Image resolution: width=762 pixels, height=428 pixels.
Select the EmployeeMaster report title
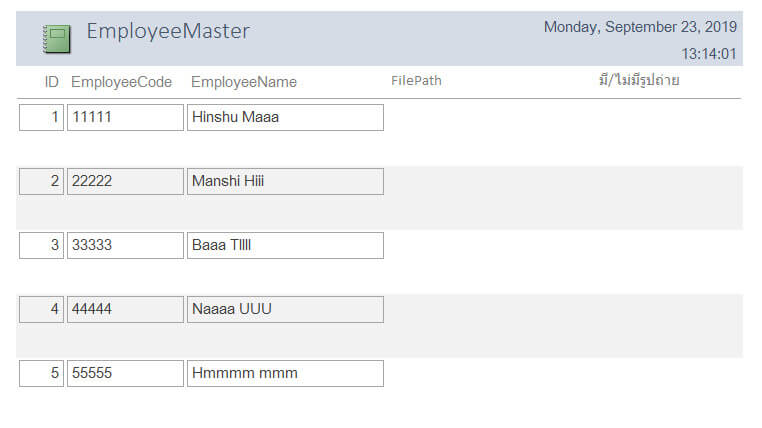pos(168,31)
